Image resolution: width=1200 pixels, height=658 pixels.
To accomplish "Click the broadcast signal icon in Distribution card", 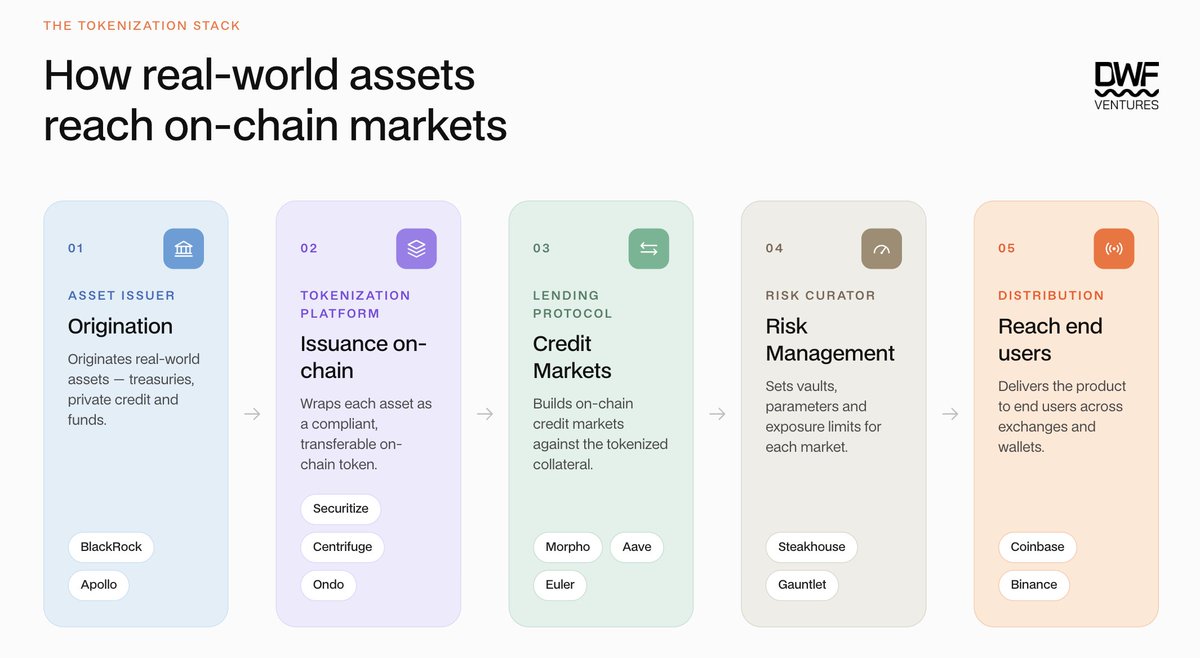I will 1114,249.
